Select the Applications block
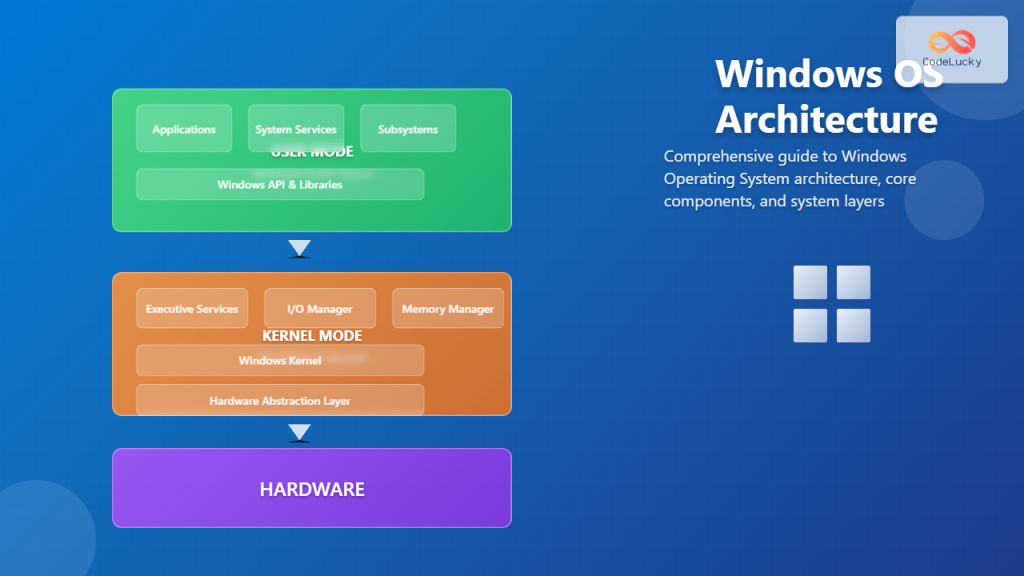Viewport: 1024px width, 576px height. click(x=183, y=128)
